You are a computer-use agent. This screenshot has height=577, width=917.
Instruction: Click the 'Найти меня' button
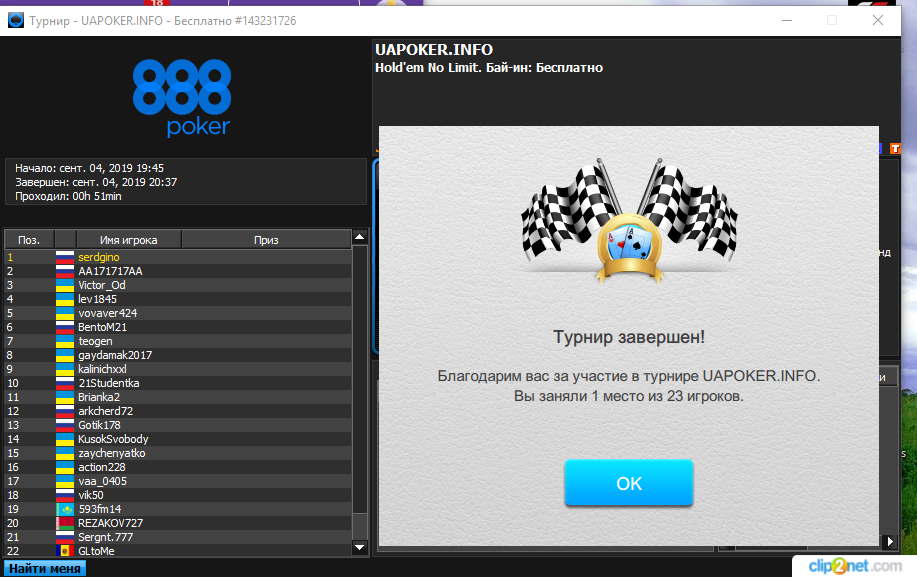[x=44, y=568]
